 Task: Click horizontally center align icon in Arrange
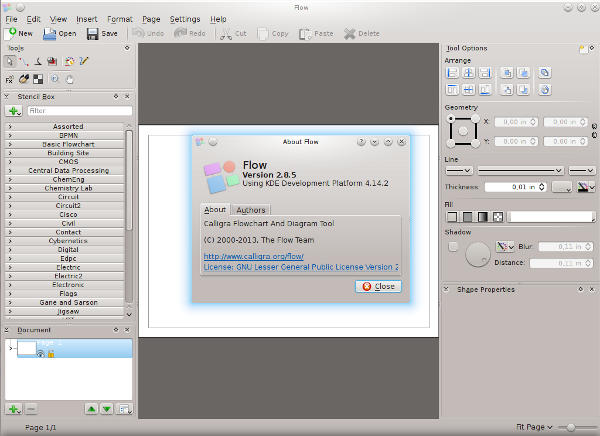[x=469, y=73]
